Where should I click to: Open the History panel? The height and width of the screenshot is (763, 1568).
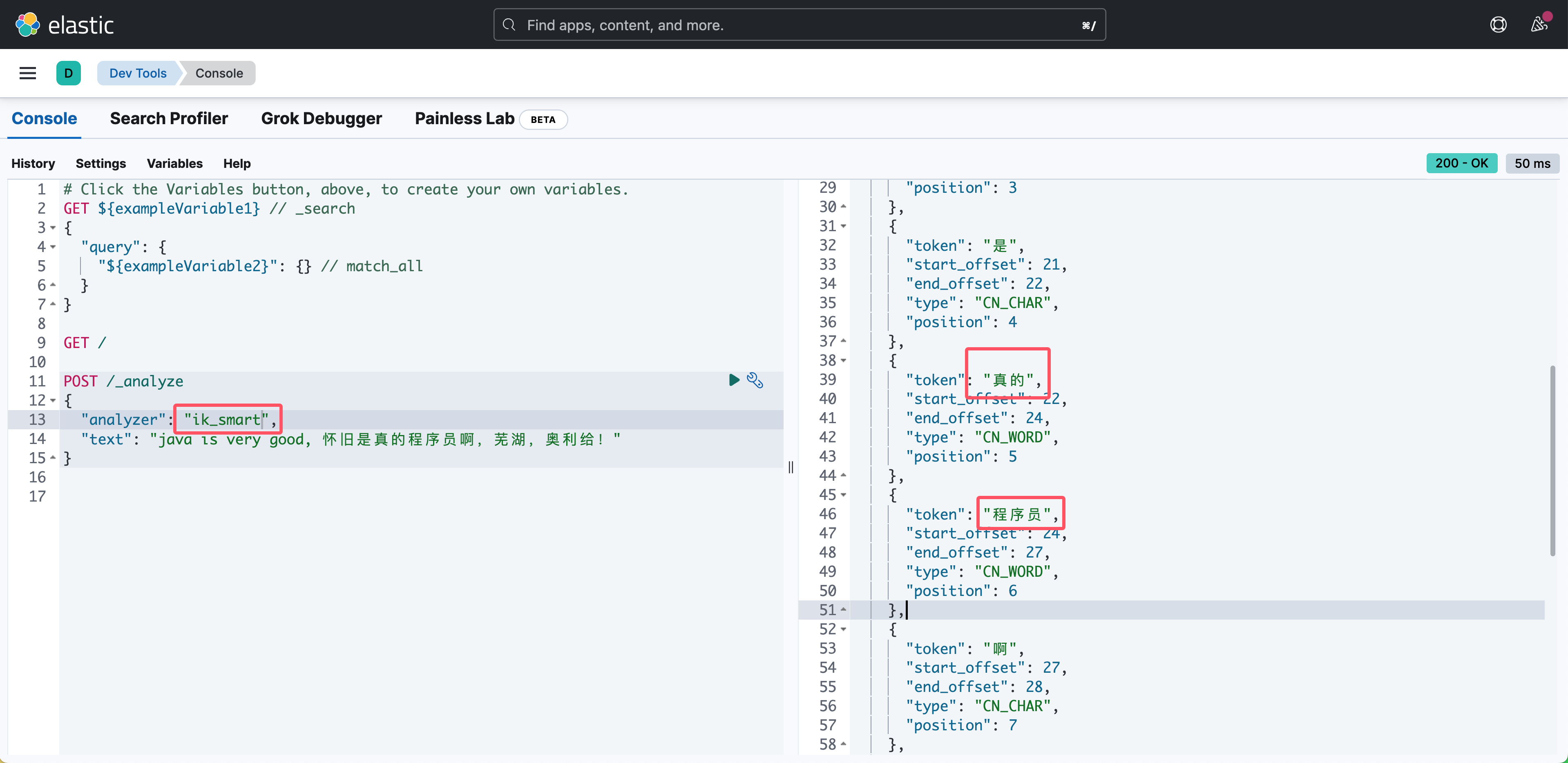tap(33, 163)
